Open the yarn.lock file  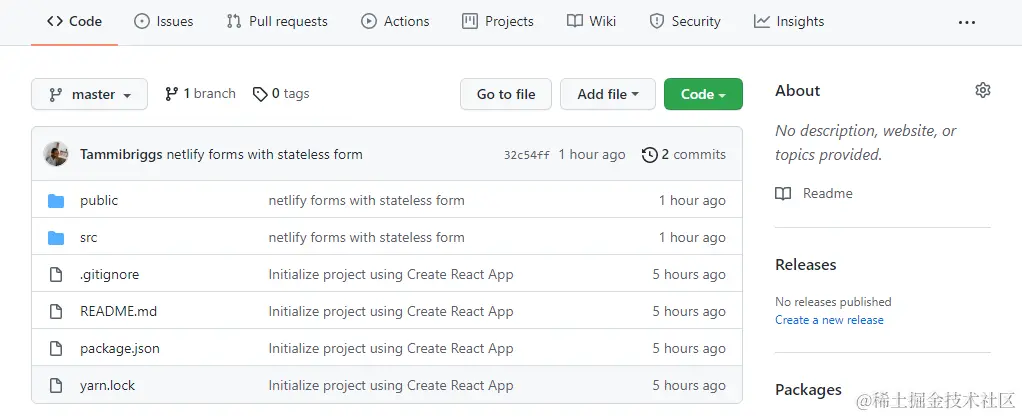pos(108,386)
